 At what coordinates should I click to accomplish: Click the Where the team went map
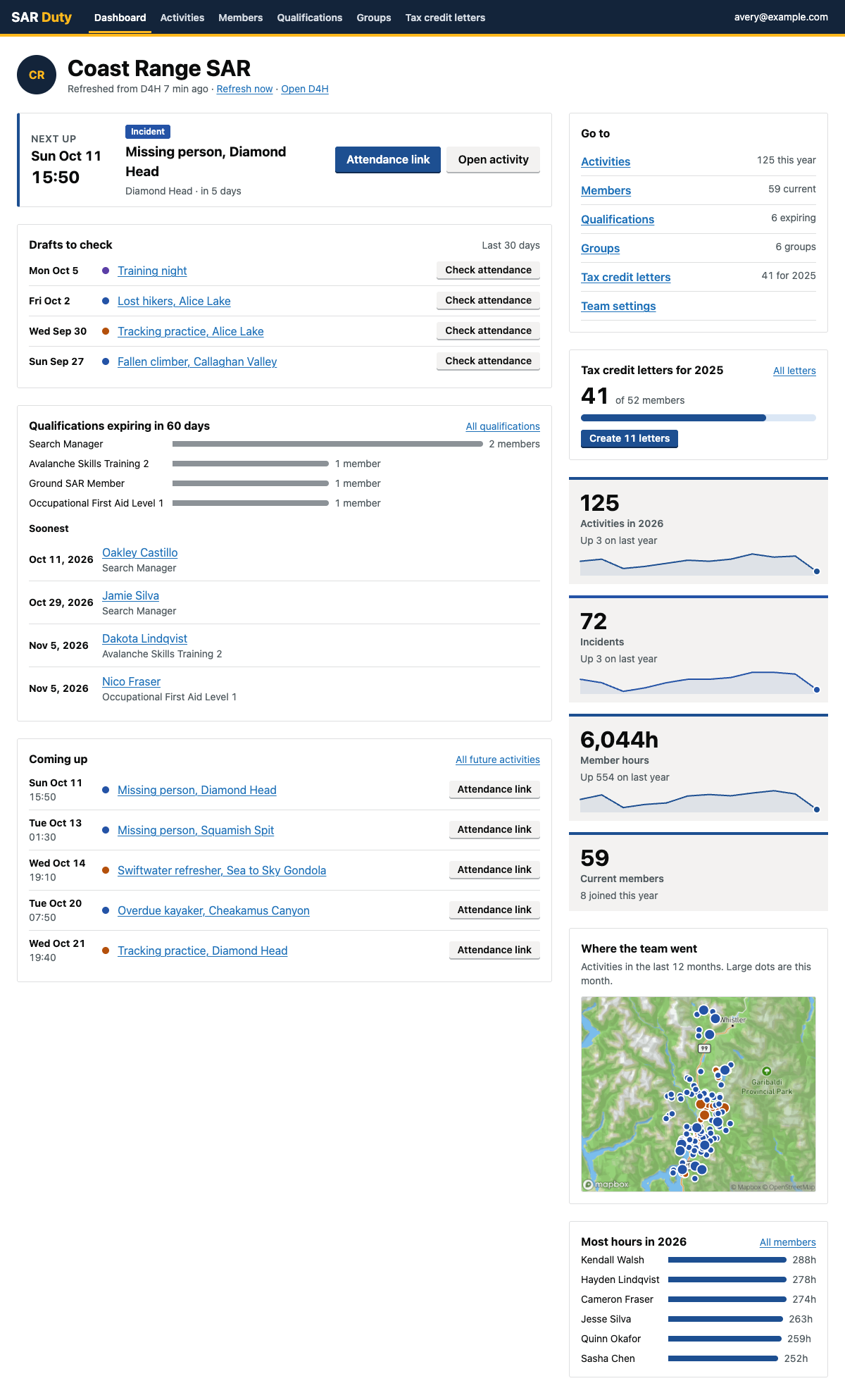pos(699,1094)
